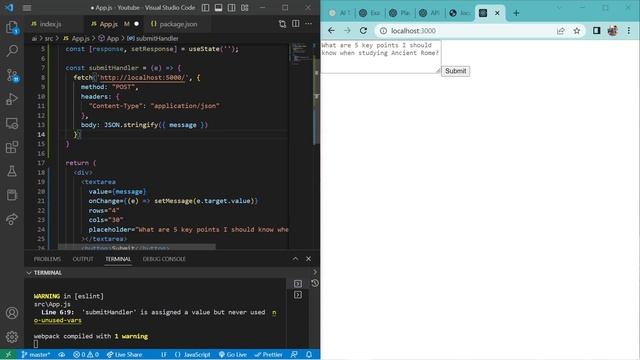640x360 pixels.
Task: Close the active browser tab
Action: 498,13
